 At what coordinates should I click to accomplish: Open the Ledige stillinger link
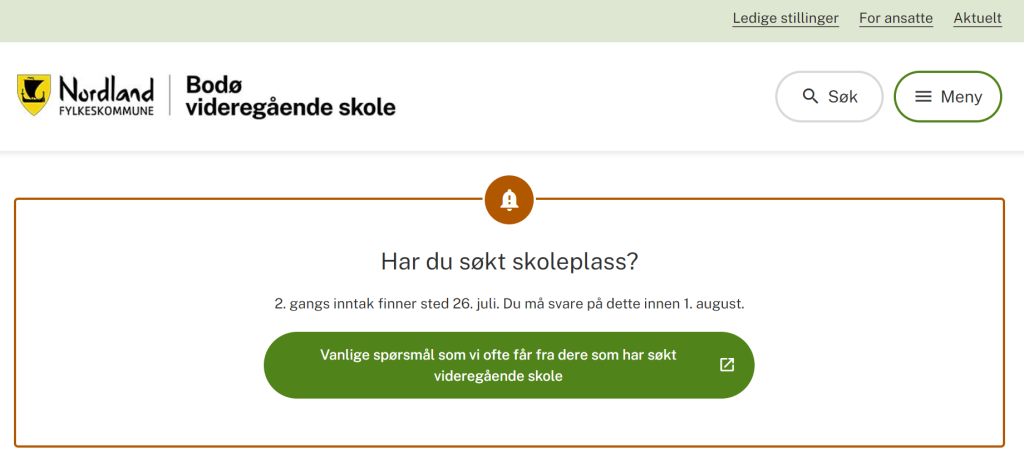[x=786, y=18]
